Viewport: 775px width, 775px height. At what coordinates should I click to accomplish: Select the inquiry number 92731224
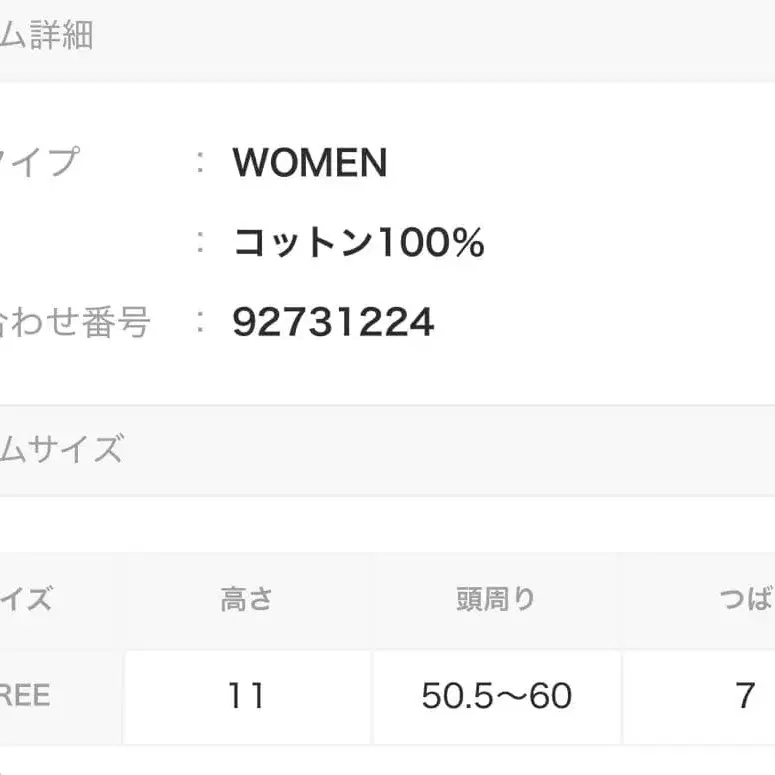[x=333, y=323]
